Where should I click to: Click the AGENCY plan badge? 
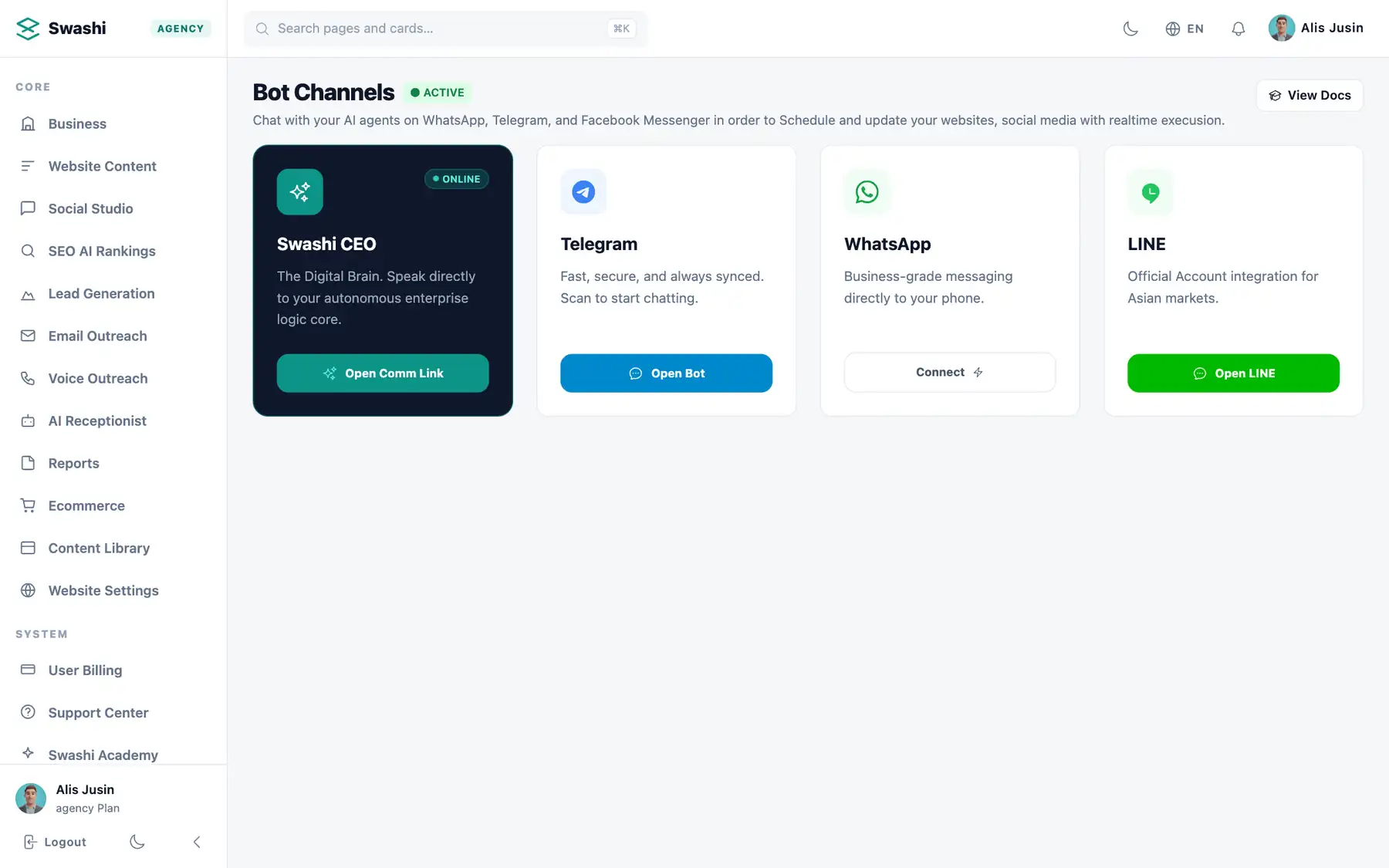[x=181, y=29]
